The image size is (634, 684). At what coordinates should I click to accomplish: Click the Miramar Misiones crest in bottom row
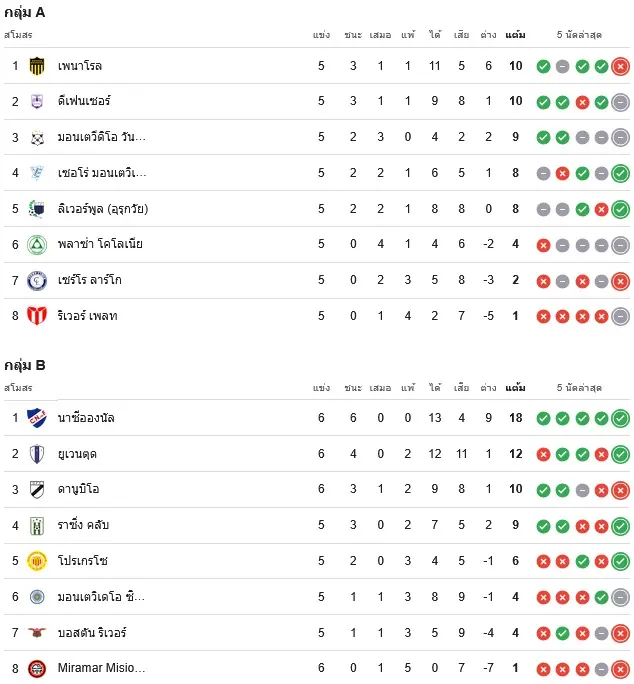pos(37,668)
